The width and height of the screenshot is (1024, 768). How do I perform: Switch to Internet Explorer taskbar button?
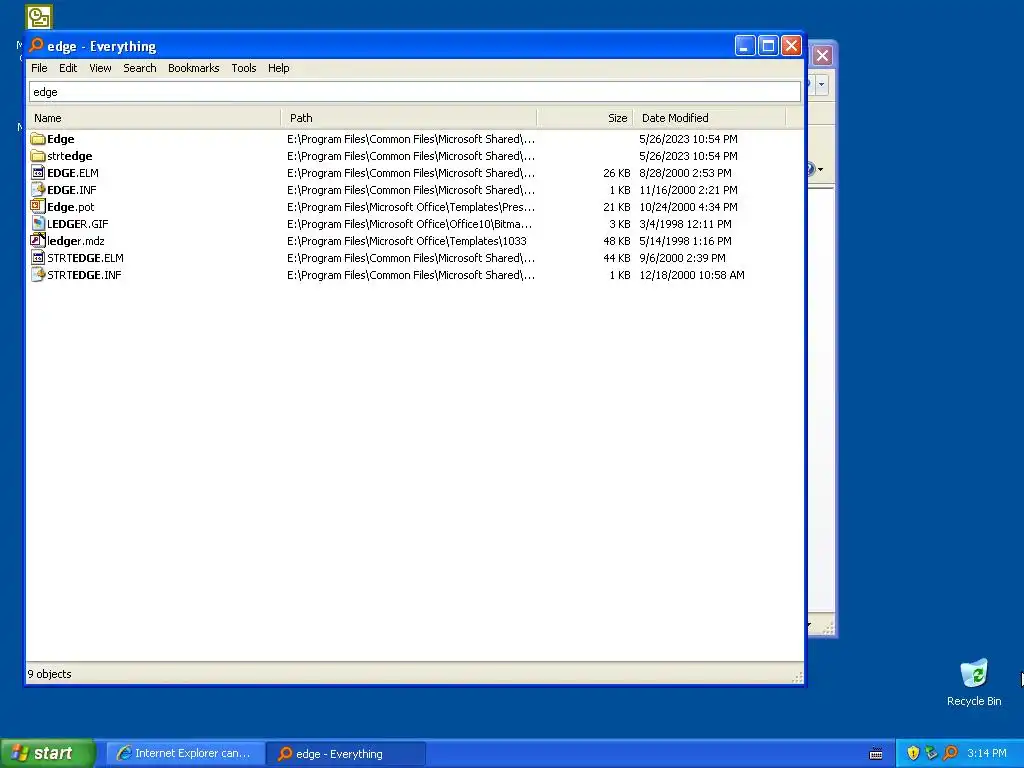tap(185, 754)
